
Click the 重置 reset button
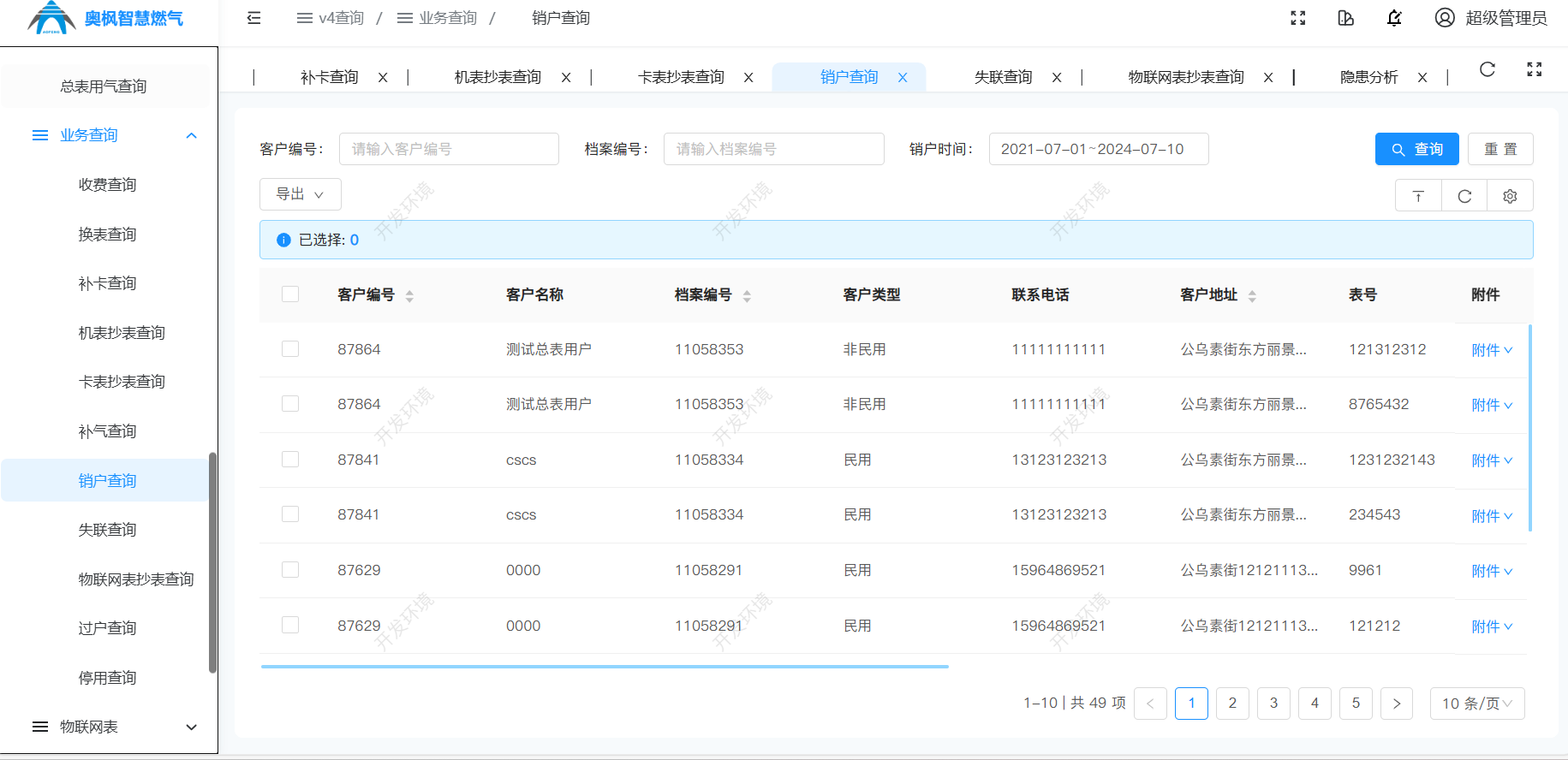pos(1500,149)
